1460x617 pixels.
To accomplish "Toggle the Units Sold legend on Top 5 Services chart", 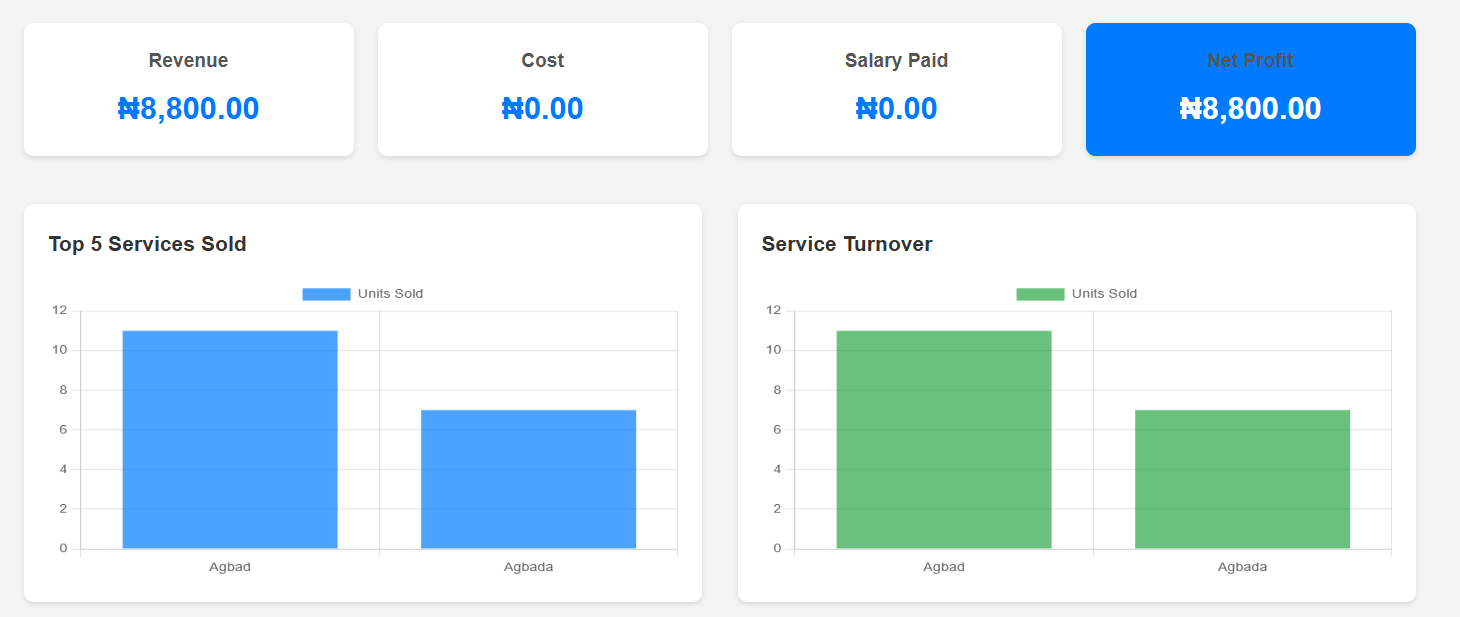I will pos(362,293).
